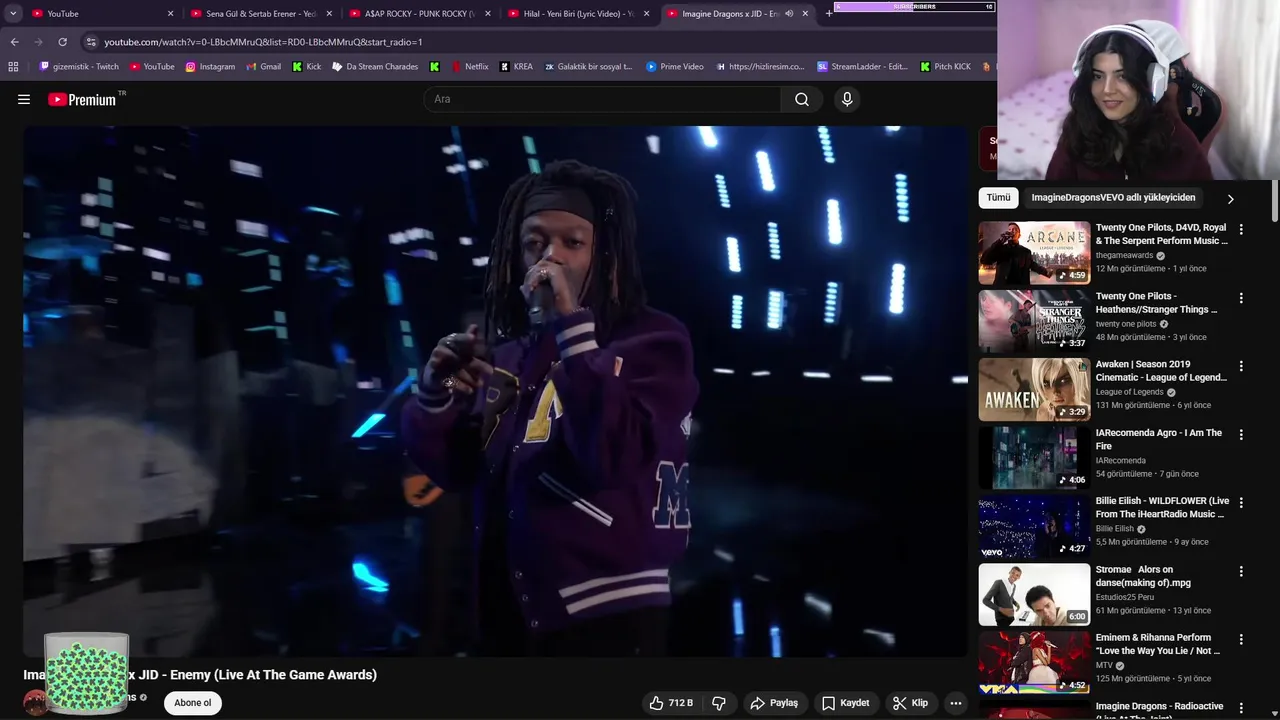The height and width of the screenshot is (720, 1280).
Task: Click the Ara search input field
Action: [x=602, y=99]
